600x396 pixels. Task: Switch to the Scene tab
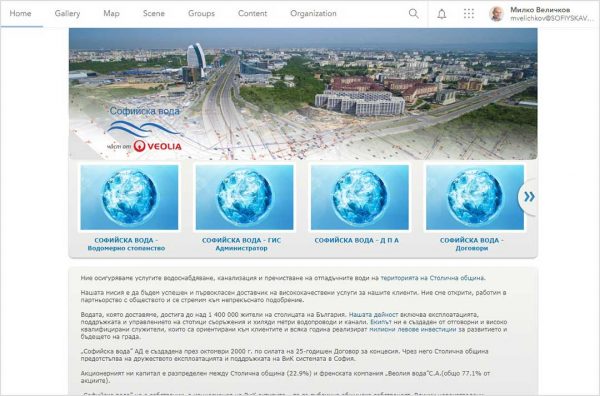tap(154, 13)
